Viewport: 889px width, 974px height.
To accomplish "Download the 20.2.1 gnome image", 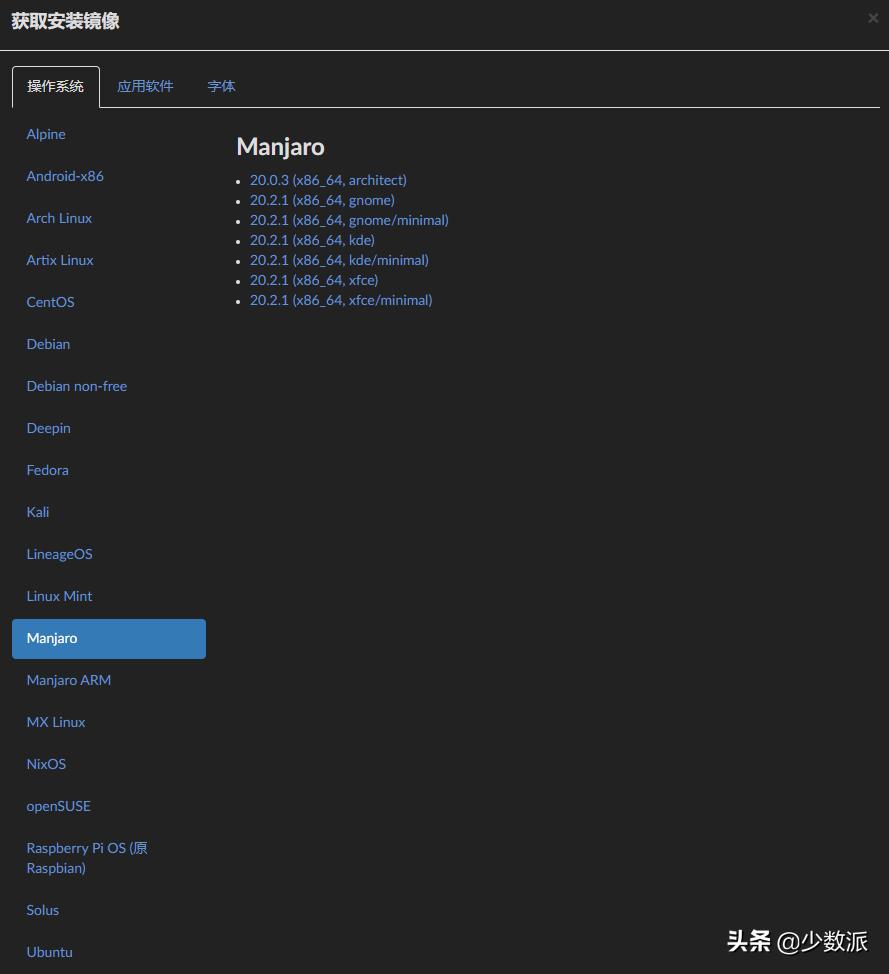I will (x=322, y=200).
